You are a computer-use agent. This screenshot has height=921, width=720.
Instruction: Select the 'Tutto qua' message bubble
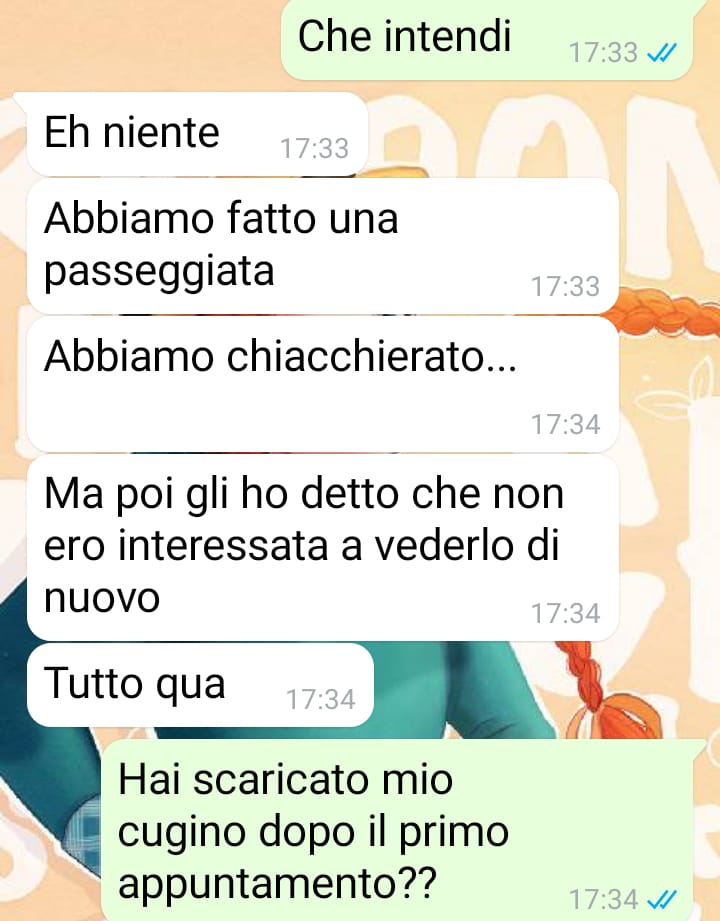click(x=200, y=685)
